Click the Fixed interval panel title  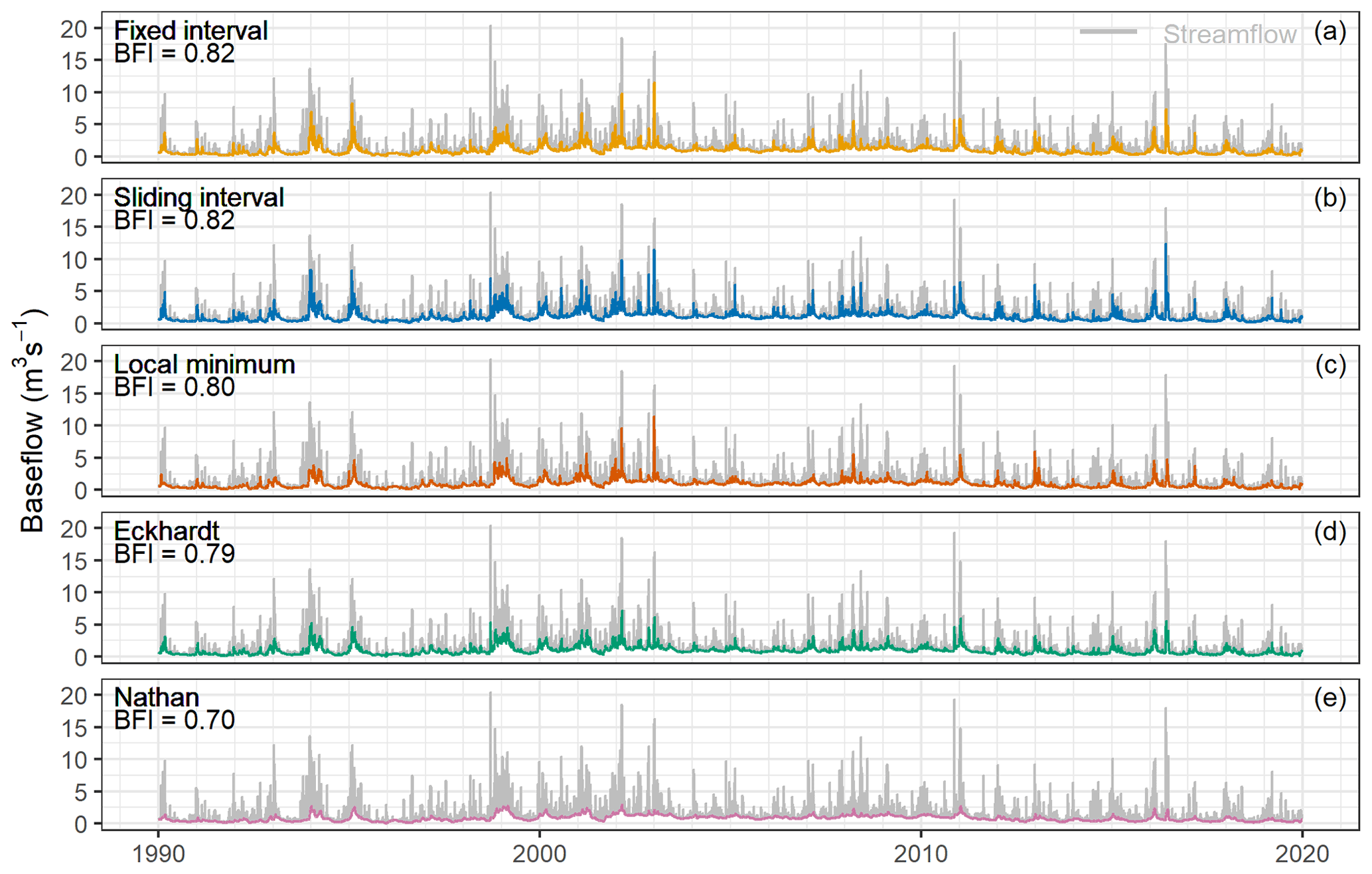pos(191,31)
